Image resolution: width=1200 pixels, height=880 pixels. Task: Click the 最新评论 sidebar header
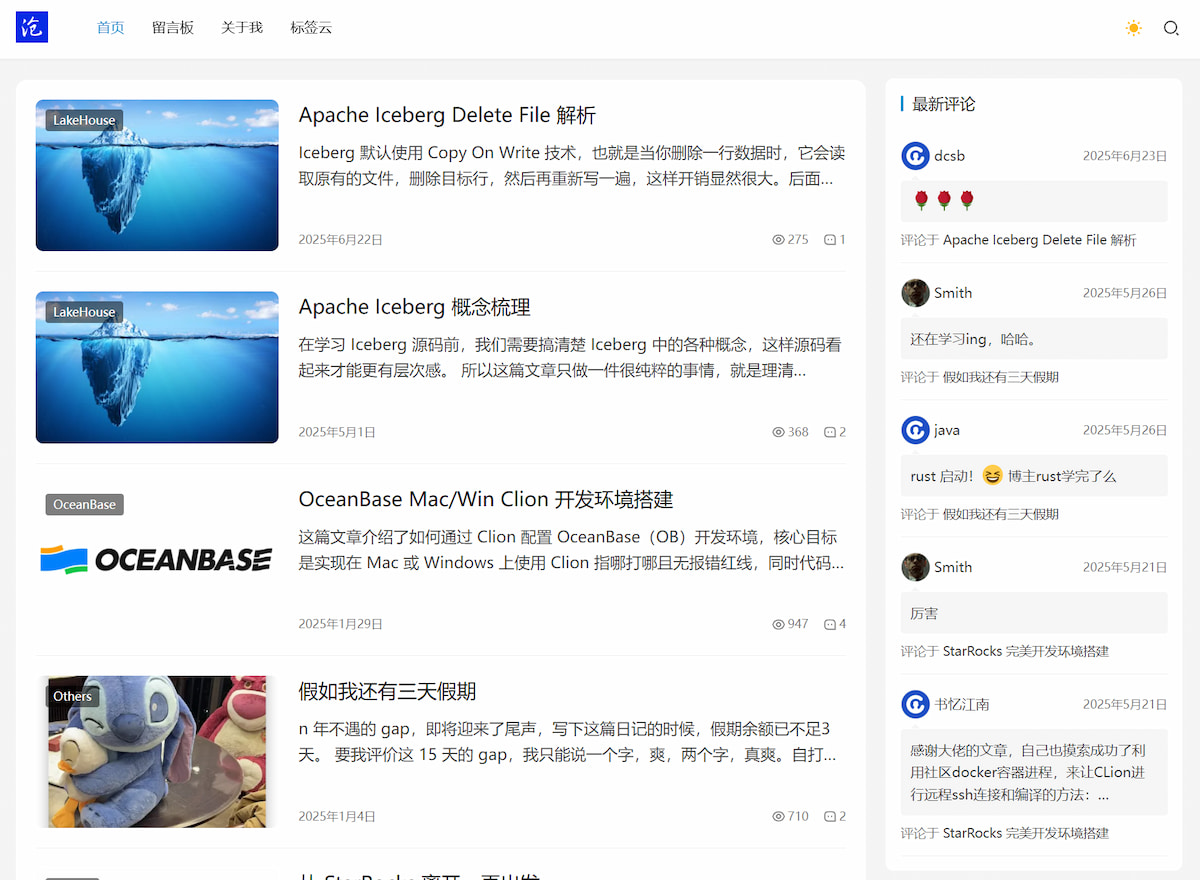[x=940, y=103]
